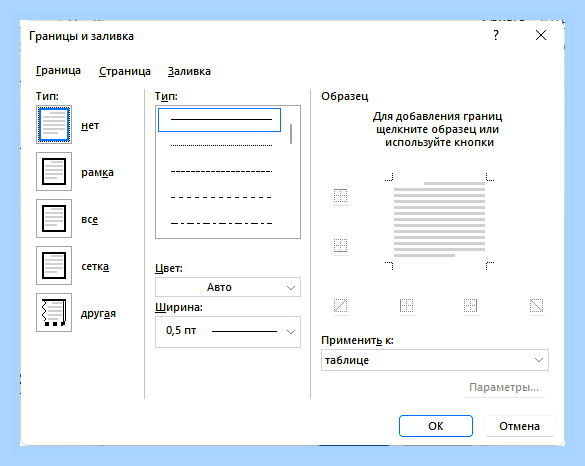Click the 'рамка' label text
585x466 pixels.
[97, 173]
